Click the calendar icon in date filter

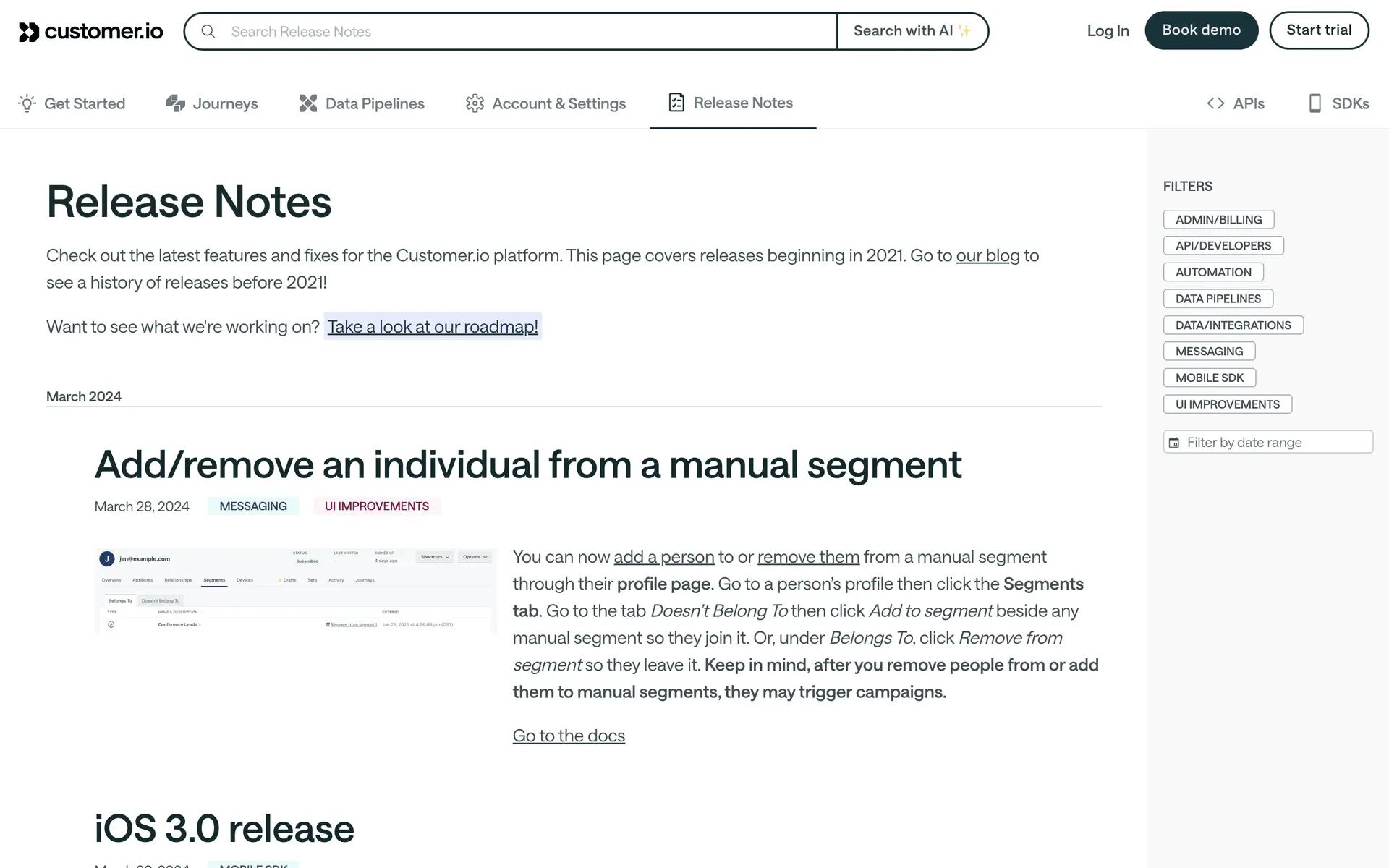click(1174, 443)
